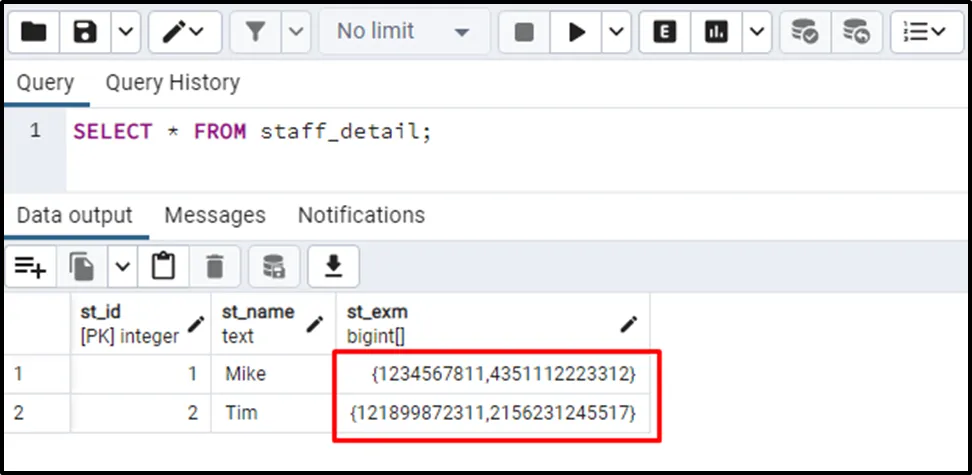The height and width of the screenshot is (475, 972).
Task: Open the Copy options dropdown arrow
Action: 122,266
